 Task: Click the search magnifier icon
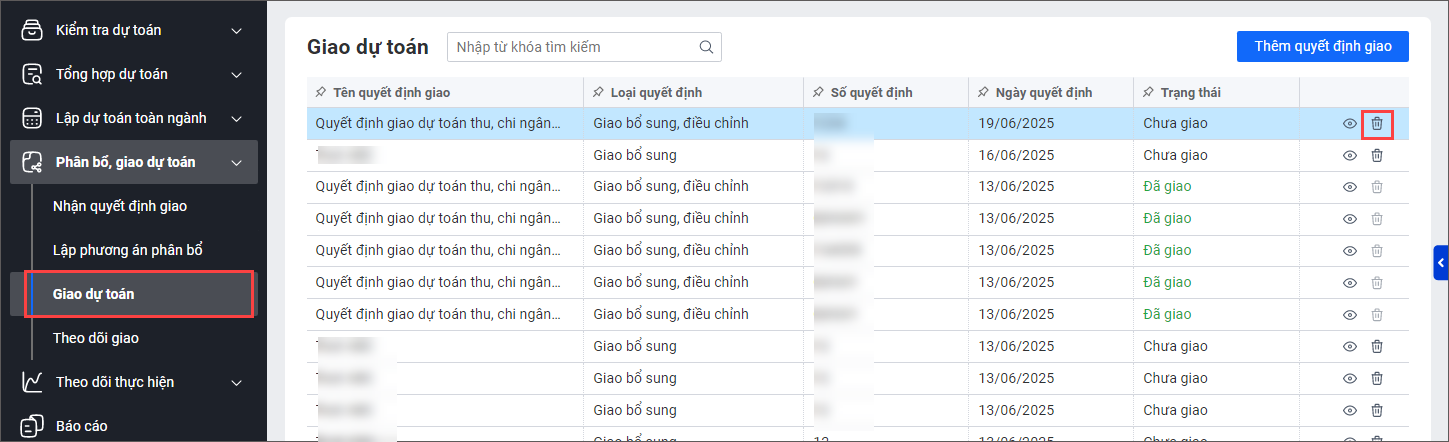tap(706, 47)
